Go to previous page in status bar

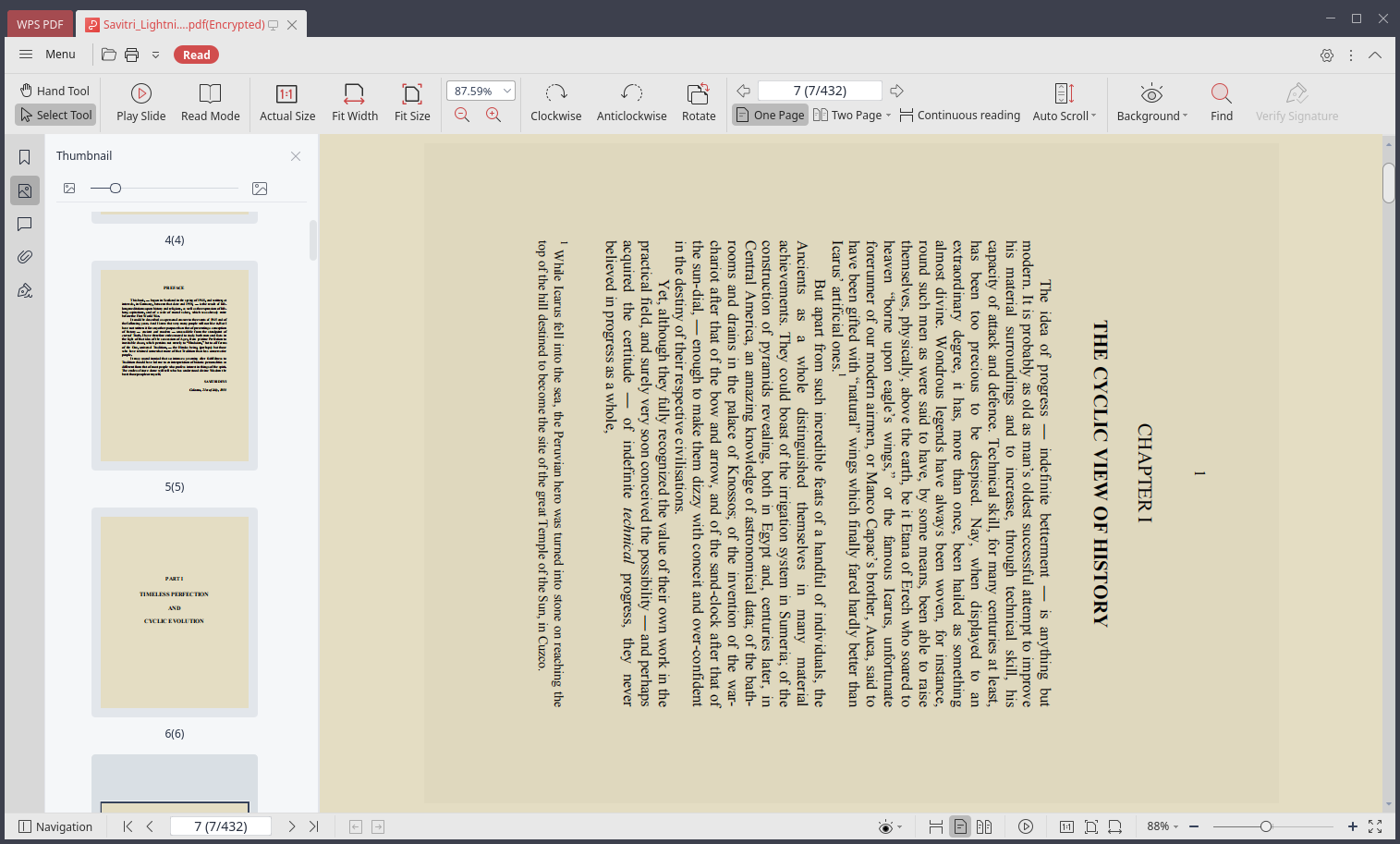coord(150,826)
